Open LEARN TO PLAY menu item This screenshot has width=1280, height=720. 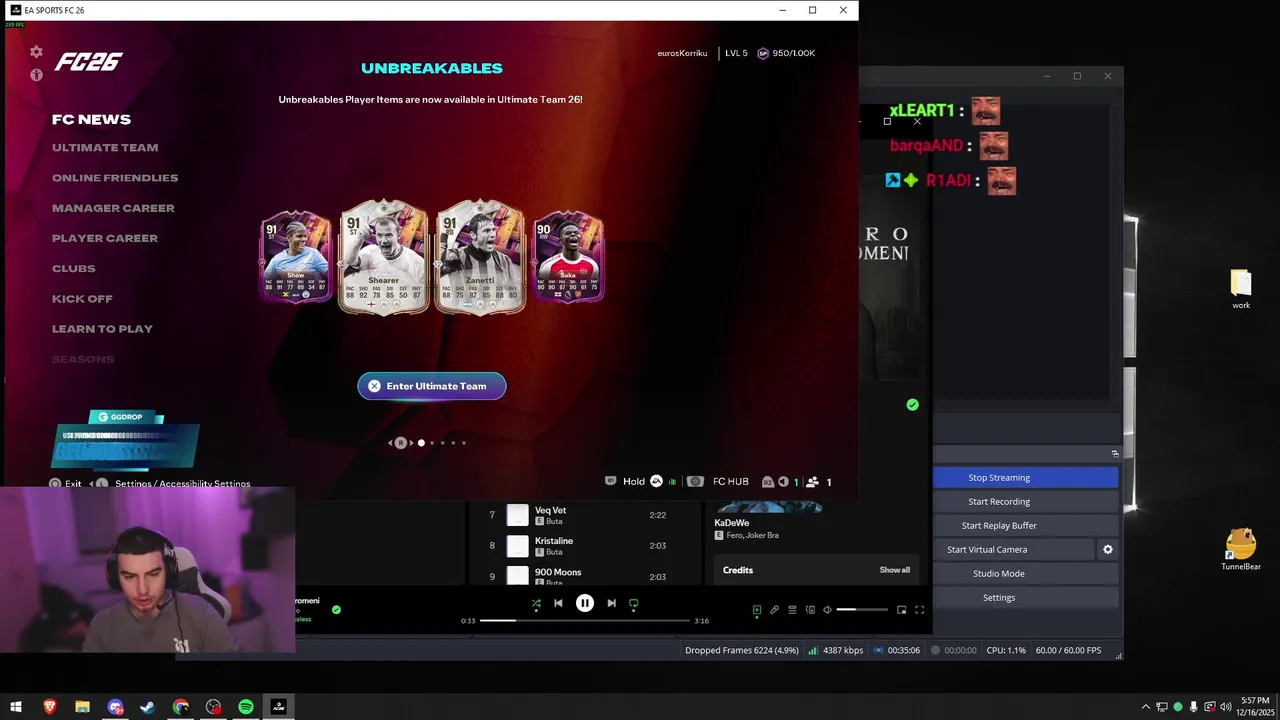[102, 329]
